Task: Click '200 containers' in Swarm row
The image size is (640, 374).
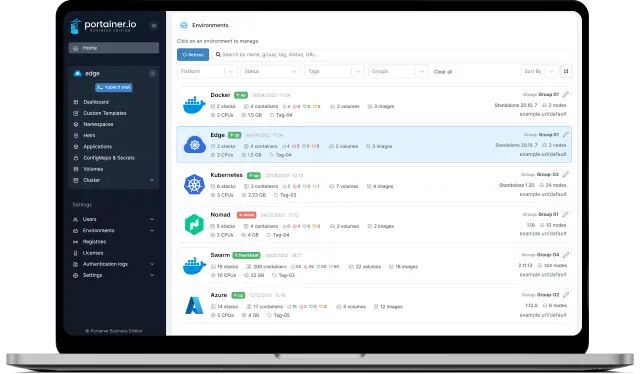Action: click(x=270, y=267)
